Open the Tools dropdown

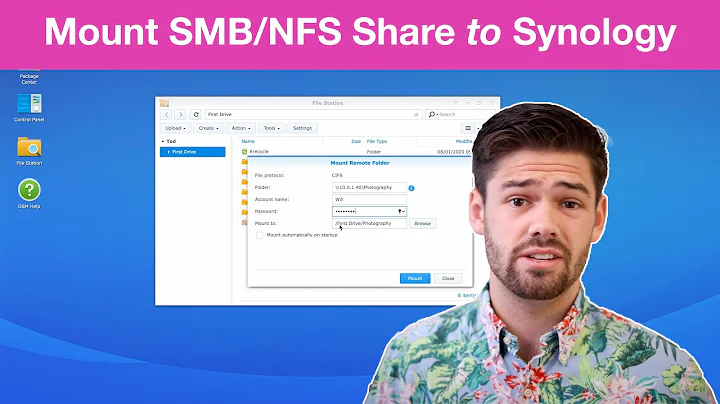pos(271,128)
